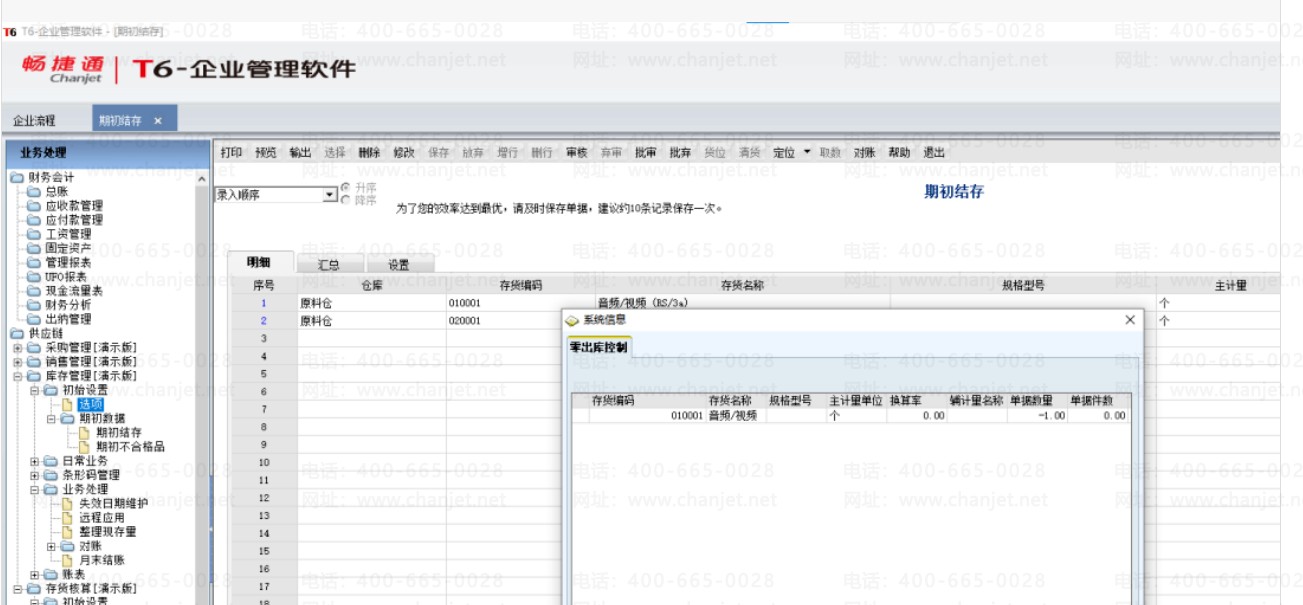
Task: Open 失效日期维护 item
Action: tap(113, 503)
